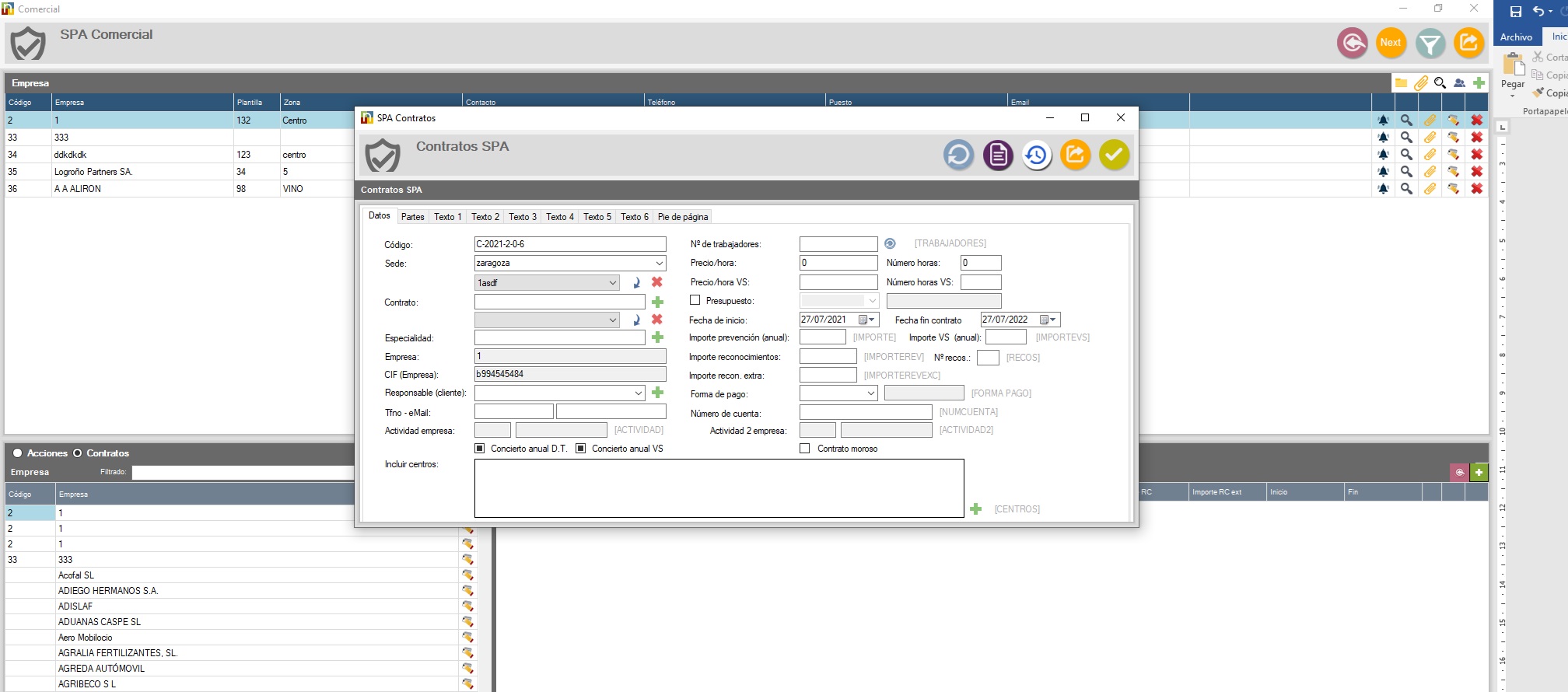Click the green plus beside [CENTROS]

coord(975,509)
